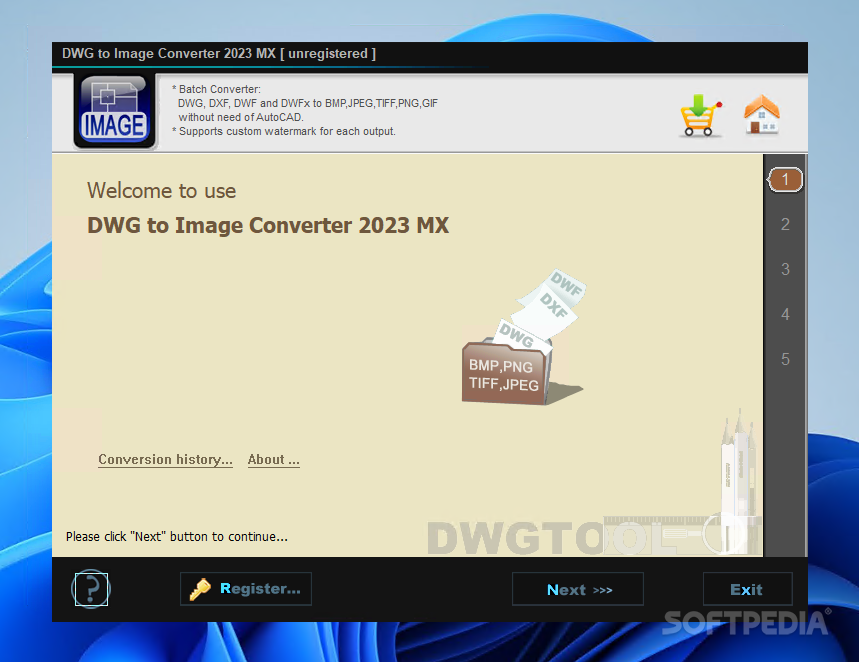Viewport: 859px width, 662px height.
Task: Jump to step 5 in the sidebar
Action: click(785, 359)
